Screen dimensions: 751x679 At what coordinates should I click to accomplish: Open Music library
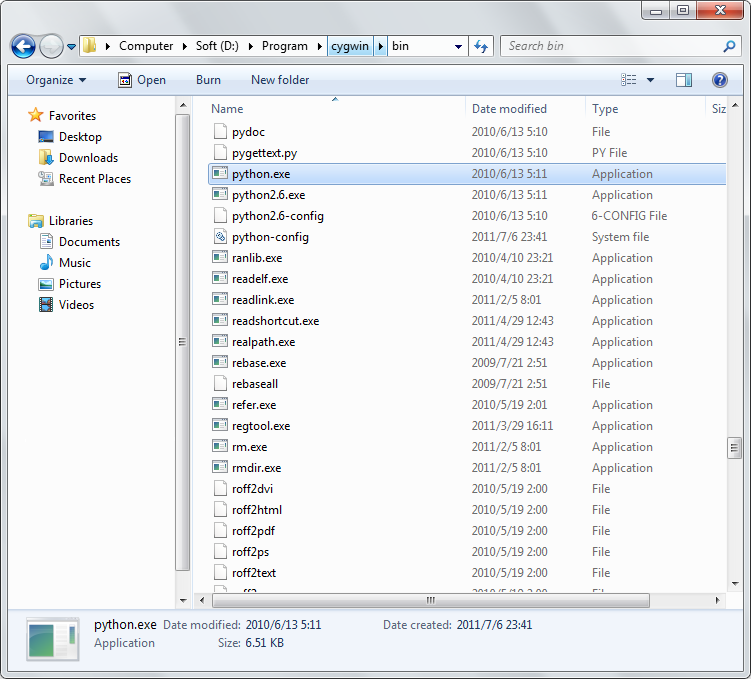75,263
